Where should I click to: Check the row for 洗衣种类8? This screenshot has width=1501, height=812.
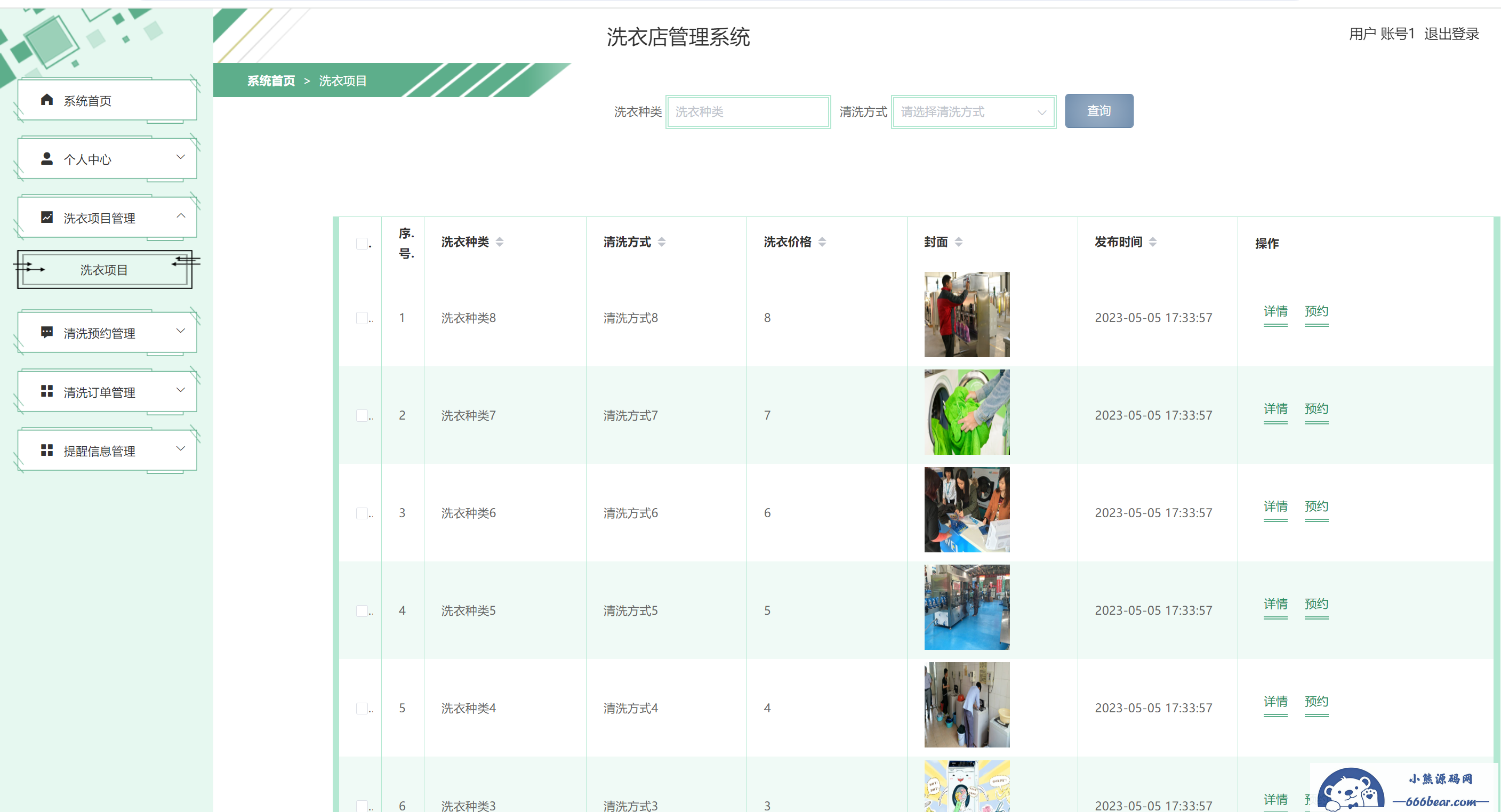pos(362,318)
